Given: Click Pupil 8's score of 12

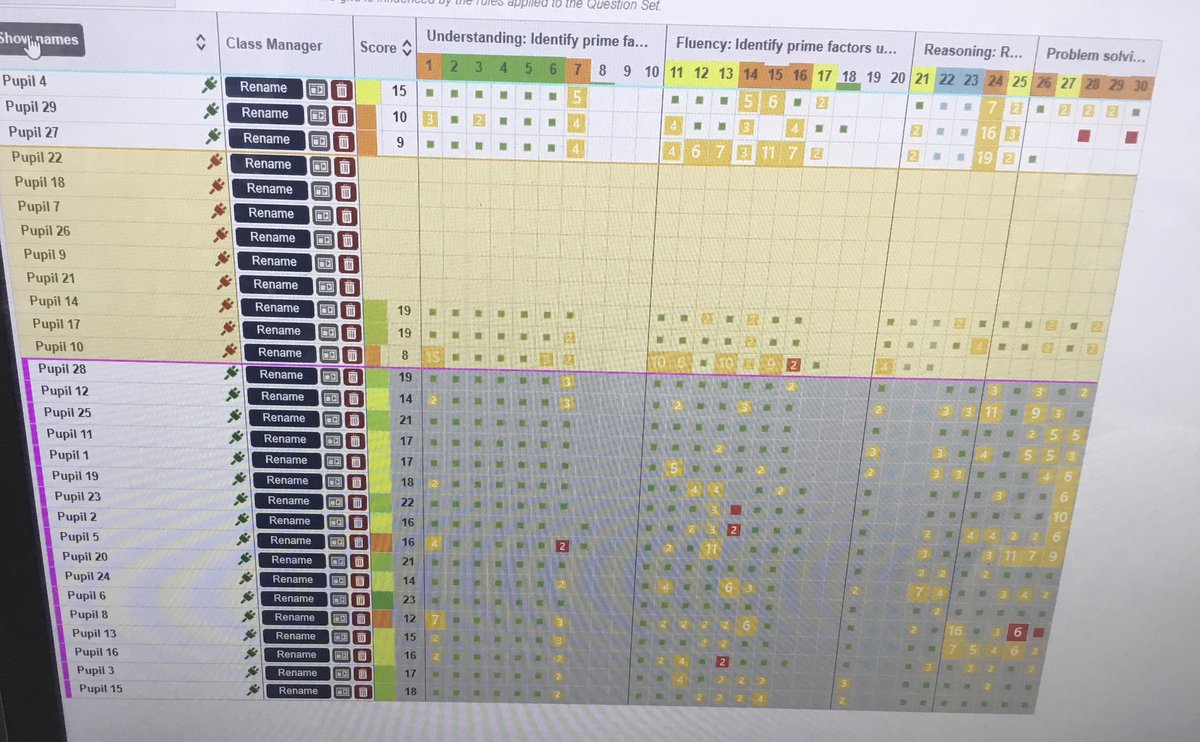Looking at the screenshot, I should (x=407, y=617).
